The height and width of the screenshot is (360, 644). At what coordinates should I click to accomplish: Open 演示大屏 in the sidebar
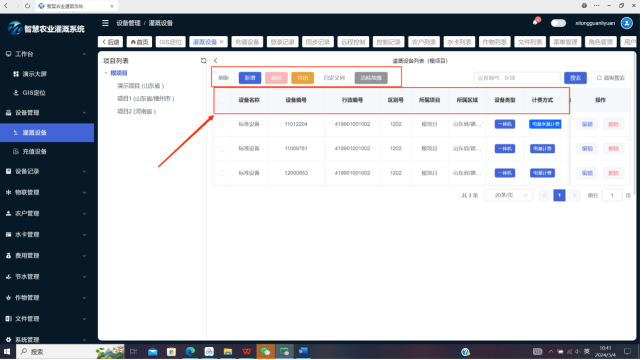[34, 74]
